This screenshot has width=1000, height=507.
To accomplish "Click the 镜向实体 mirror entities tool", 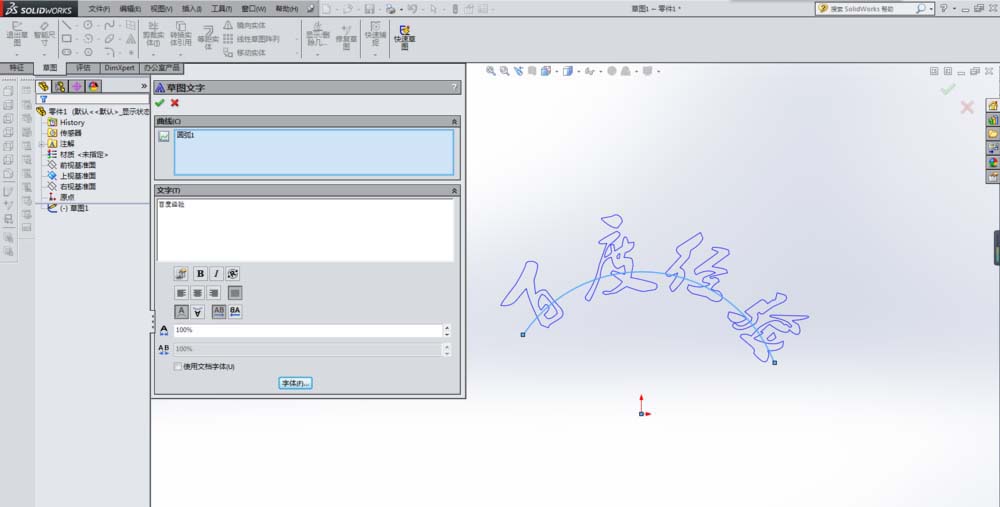I will click(244, 26).
